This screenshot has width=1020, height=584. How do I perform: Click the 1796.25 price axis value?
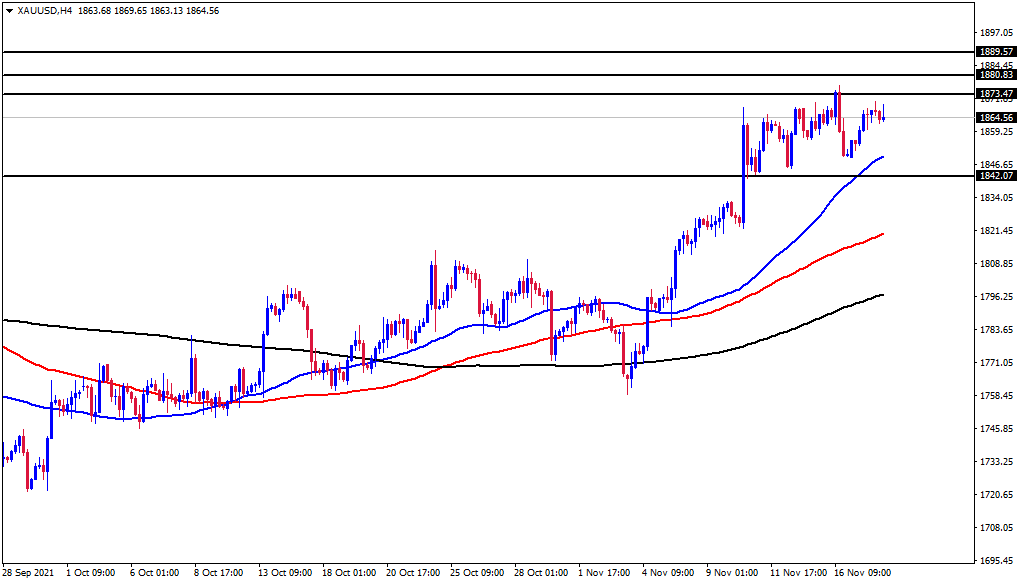click(x=997, y=297)
